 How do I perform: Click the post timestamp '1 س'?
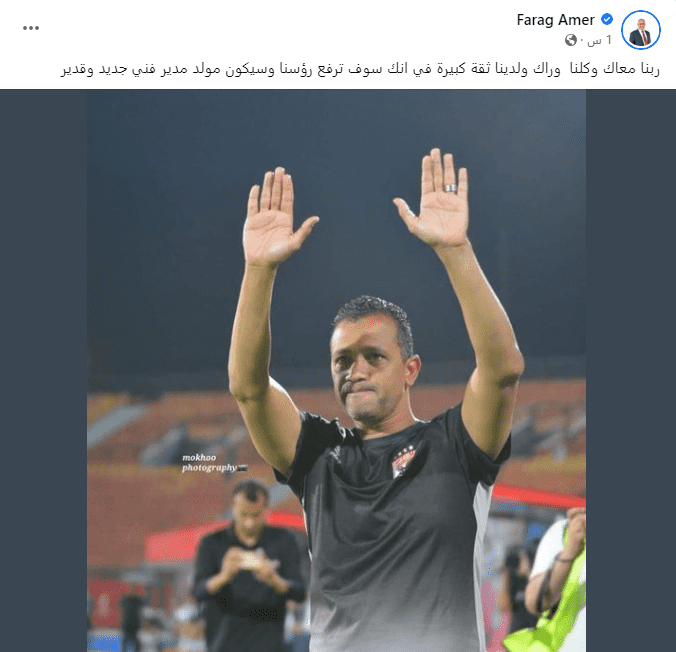[599, 40]
